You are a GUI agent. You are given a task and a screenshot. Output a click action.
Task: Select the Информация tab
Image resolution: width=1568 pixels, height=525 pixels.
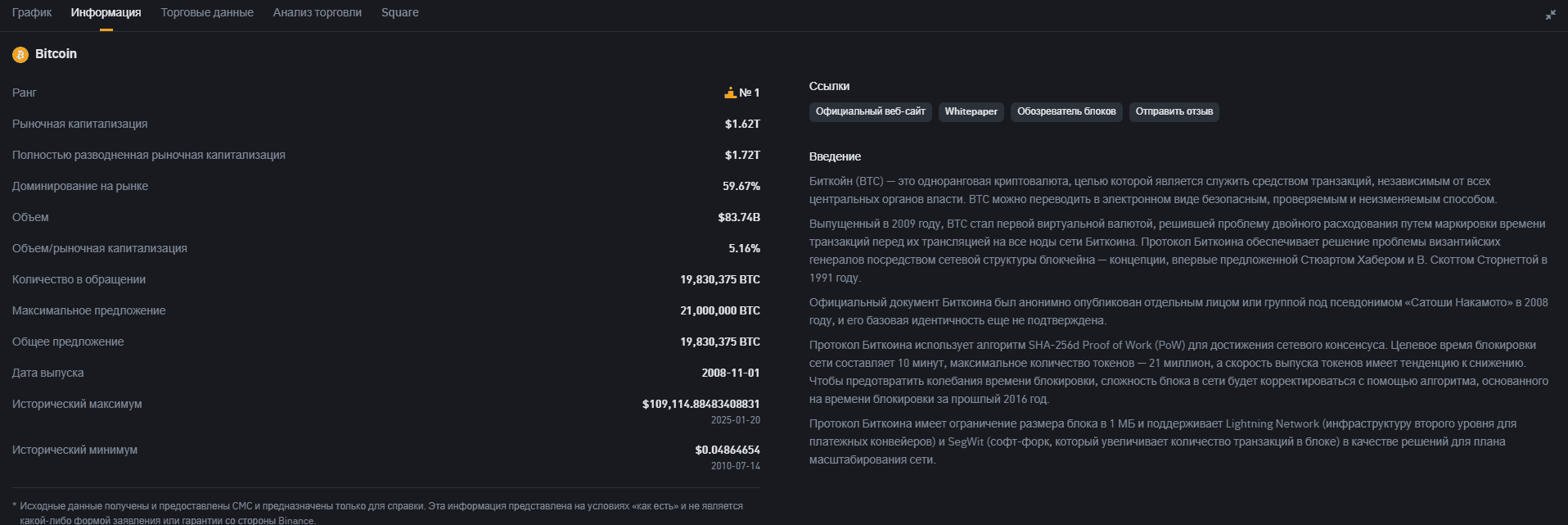point(106,12)
